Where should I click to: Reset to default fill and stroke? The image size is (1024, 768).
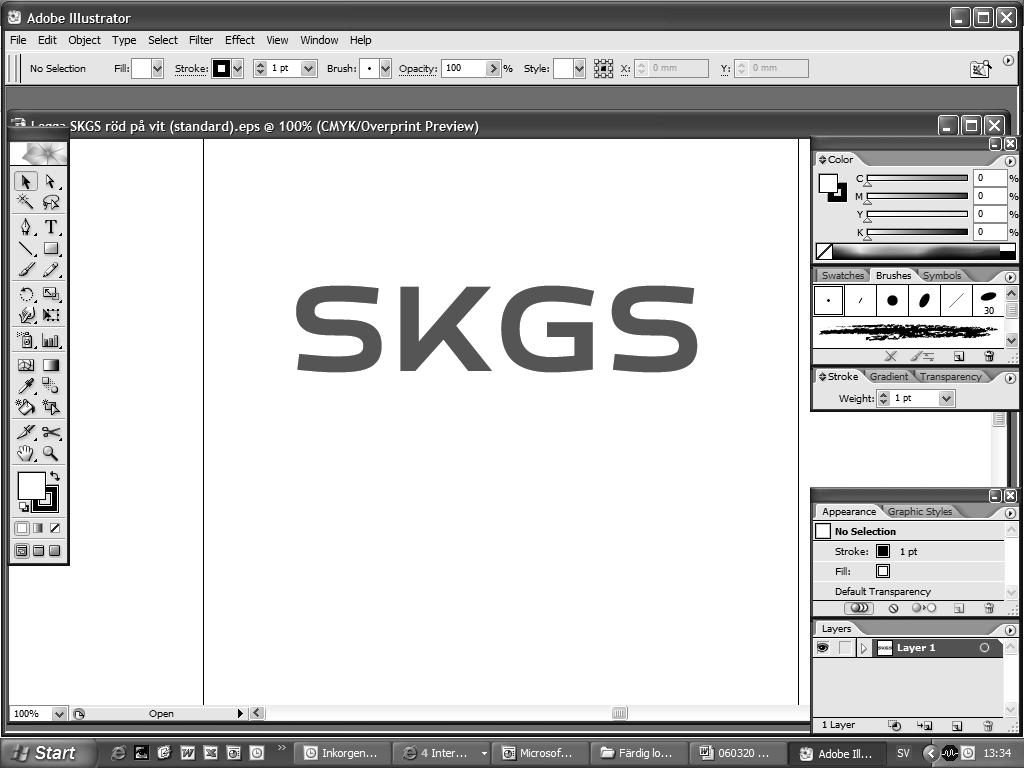pos(24,507)
